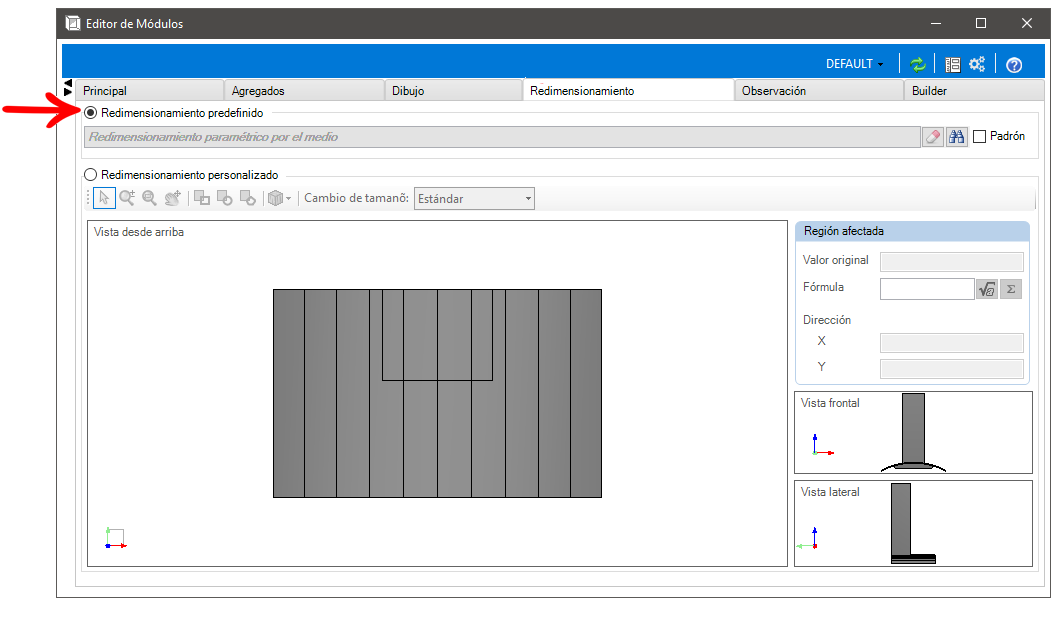Click the Vista frontal preview

click(x=913, y=433)
